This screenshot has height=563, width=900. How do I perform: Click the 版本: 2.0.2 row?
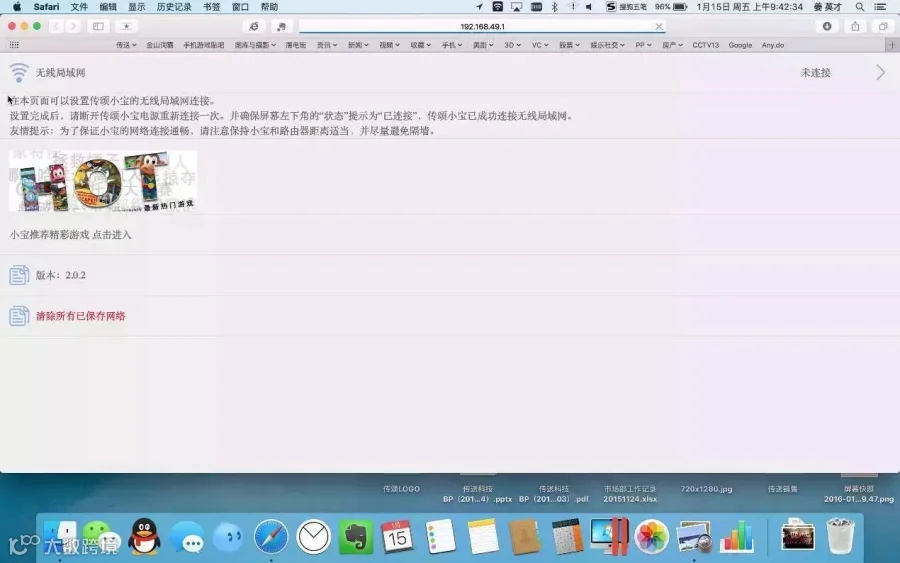coord(450,275)
